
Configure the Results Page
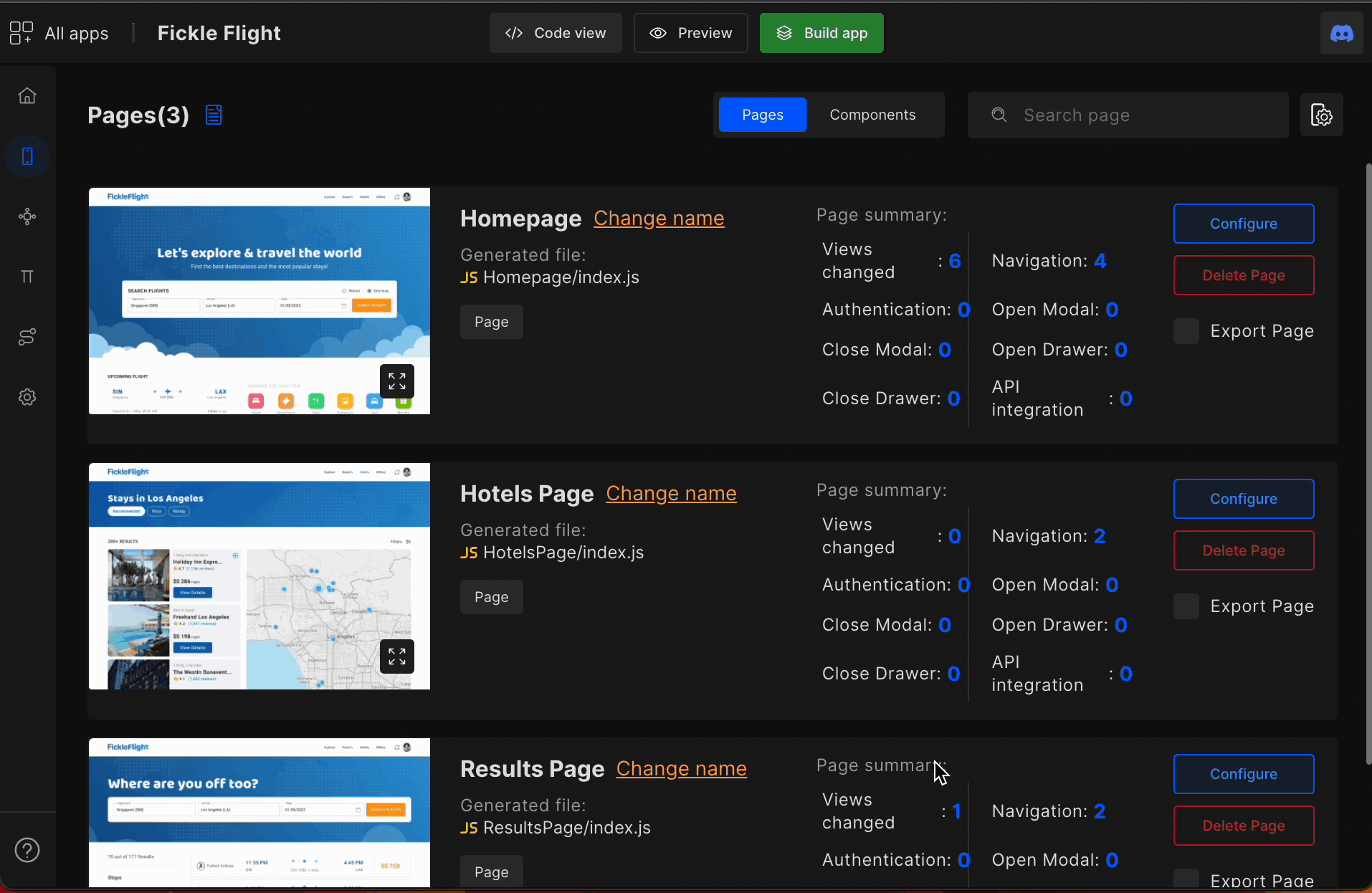1244,774
